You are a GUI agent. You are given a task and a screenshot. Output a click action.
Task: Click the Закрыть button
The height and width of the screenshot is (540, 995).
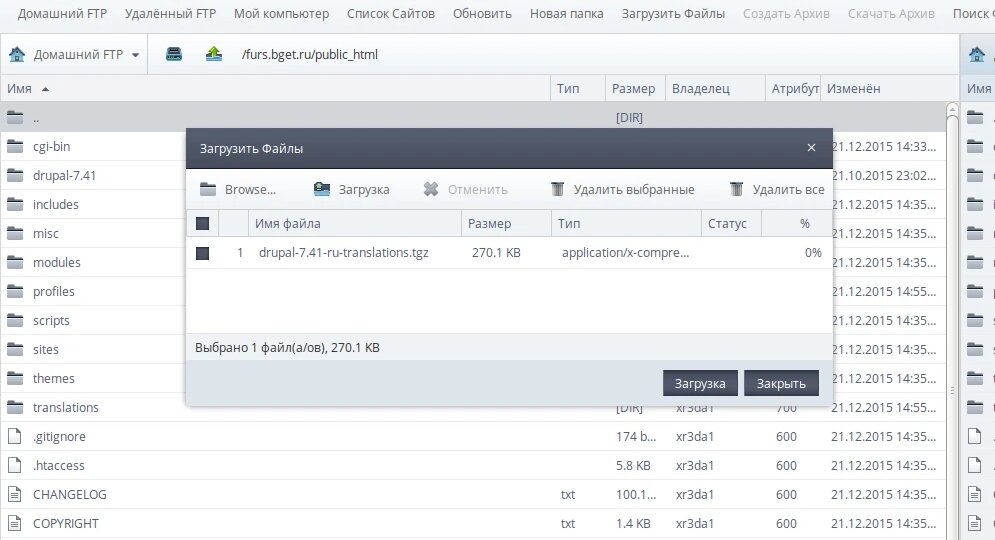781,383
